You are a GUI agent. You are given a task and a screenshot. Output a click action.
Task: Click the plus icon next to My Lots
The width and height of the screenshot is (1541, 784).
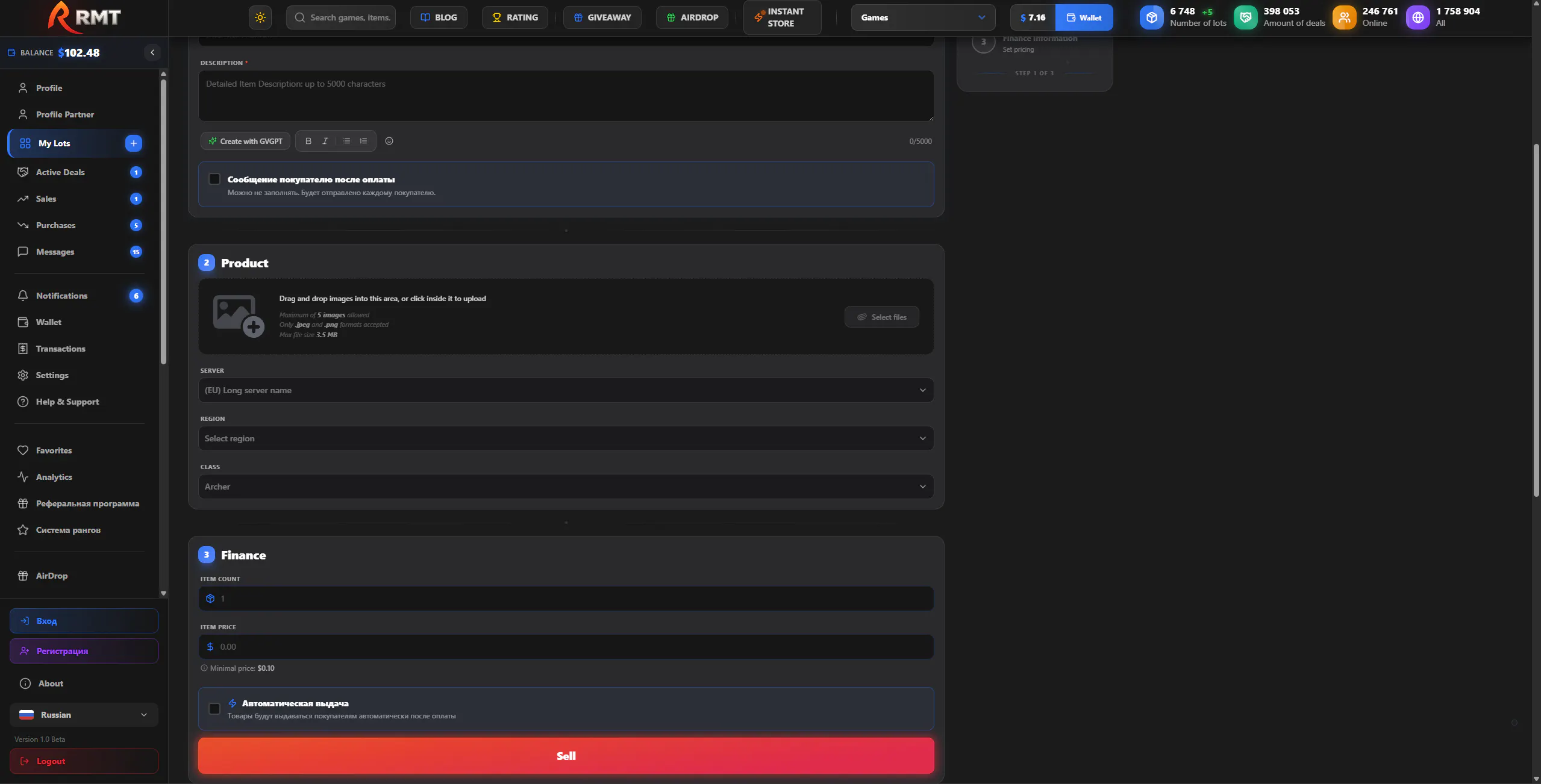[x=134, y=143]
